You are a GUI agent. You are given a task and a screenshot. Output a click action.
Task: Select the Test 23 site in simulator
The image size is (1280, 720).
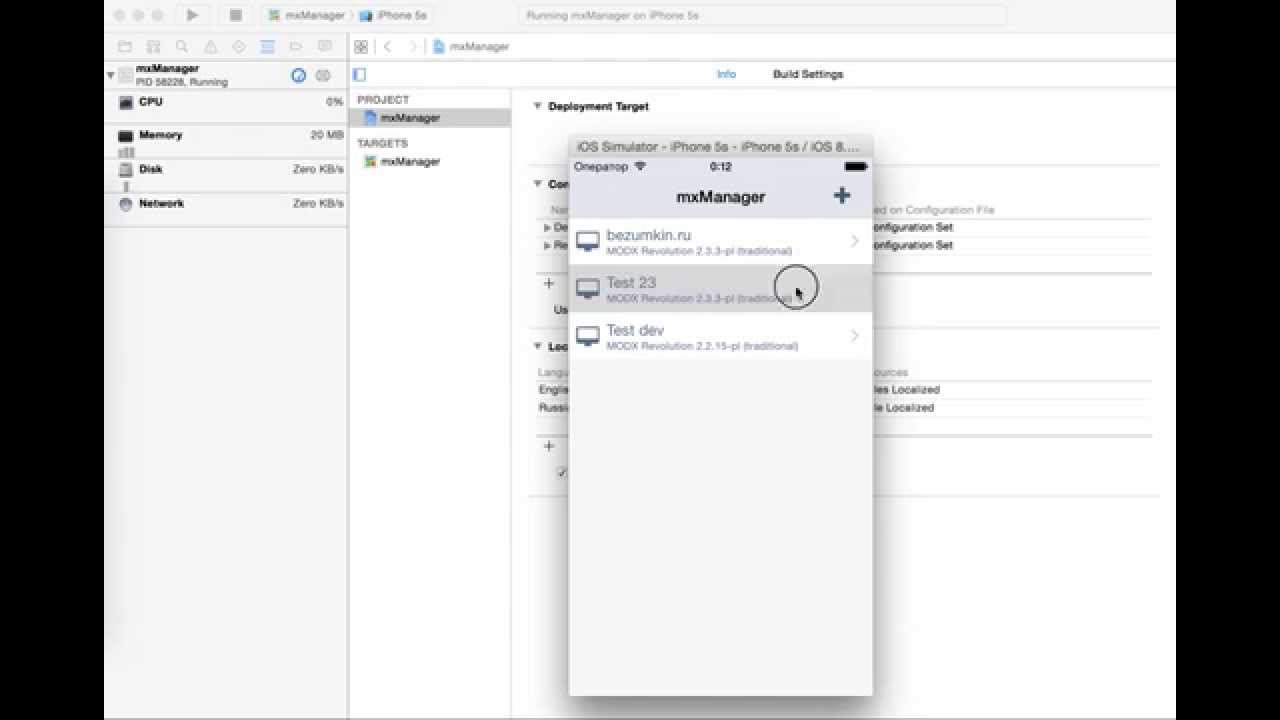pyautogui.click(x=720, y=289)
